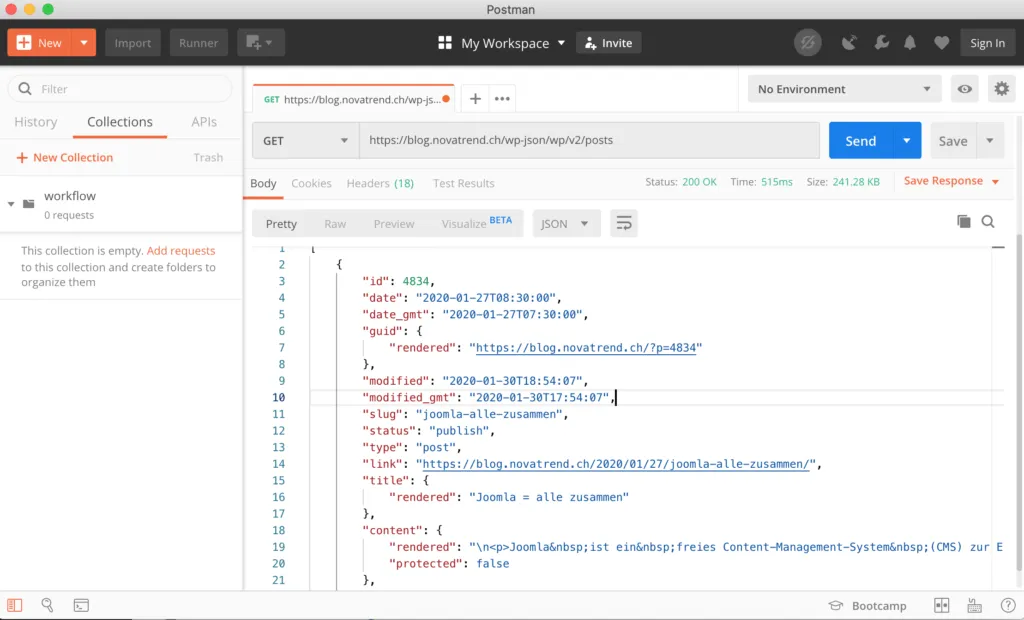Select the Headers (18) tab
The image size is (1024, 620).
pos(380,184)
